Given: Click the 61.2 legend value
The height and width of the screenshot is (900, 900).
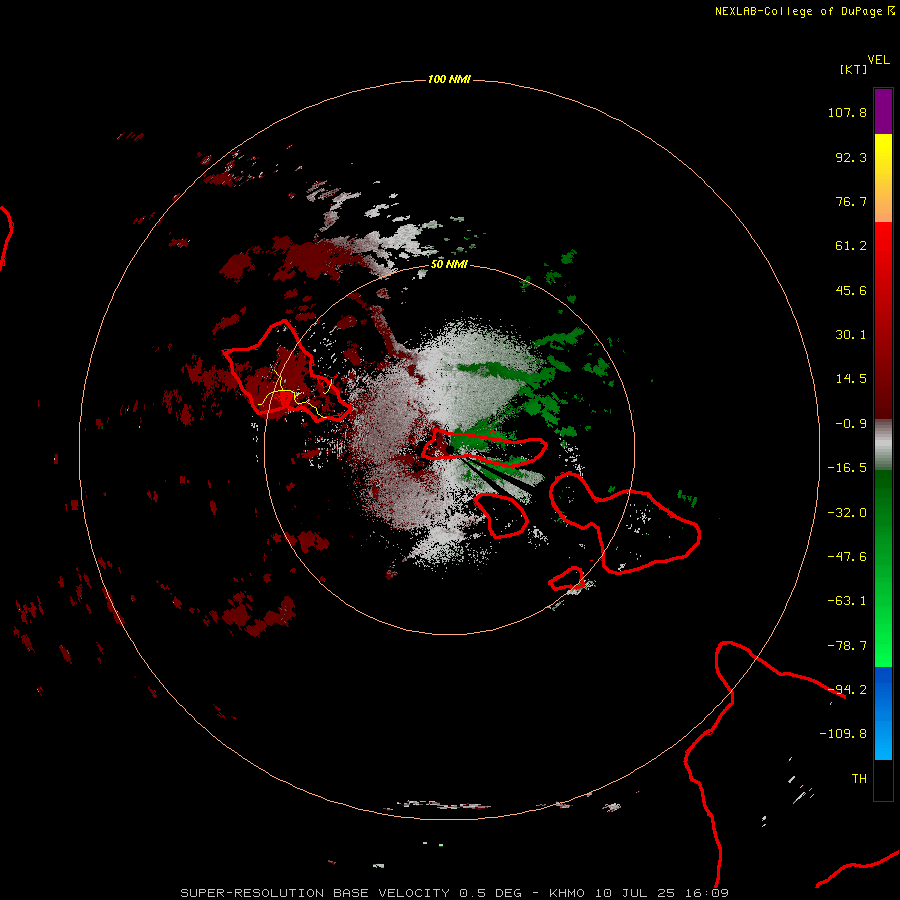Looking at the screenshot, I should [x=851, y=246].
